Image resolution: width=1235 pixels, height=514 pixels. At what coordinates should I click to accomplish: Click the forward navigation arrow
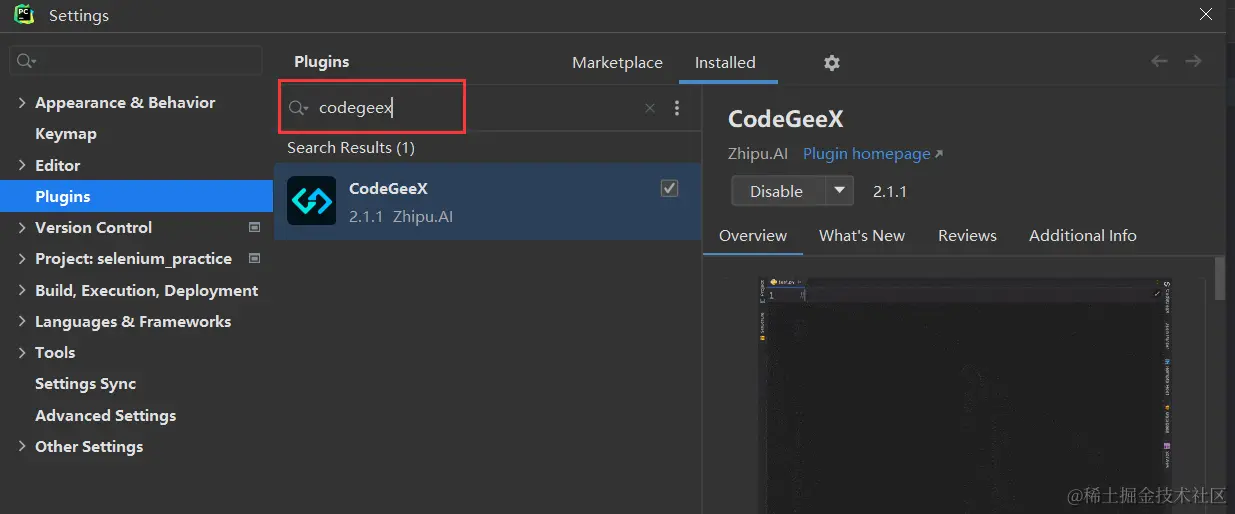[x=1193, y=62]
